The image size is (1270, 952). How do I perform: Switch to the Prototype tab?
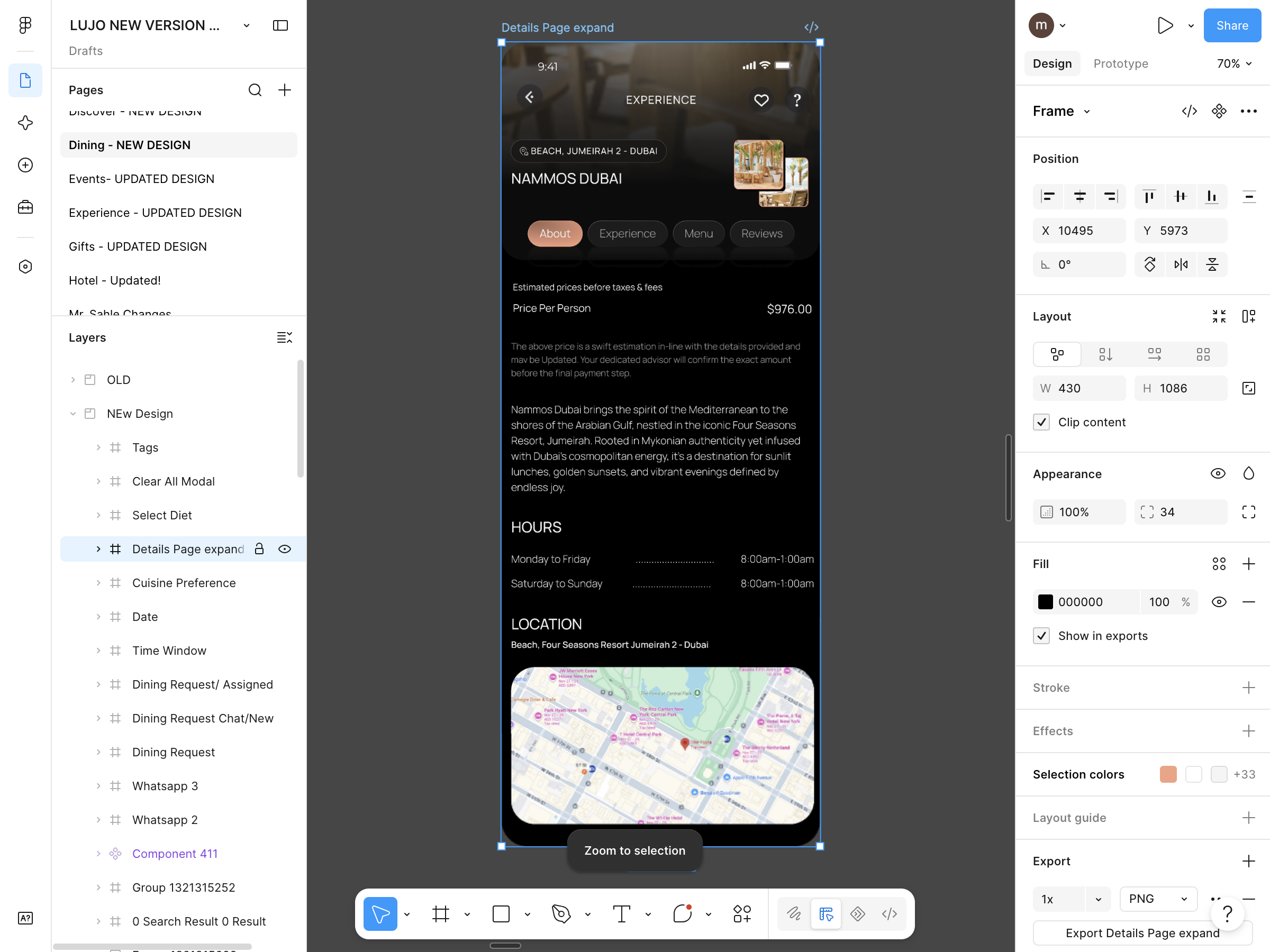click(1120, 63)
